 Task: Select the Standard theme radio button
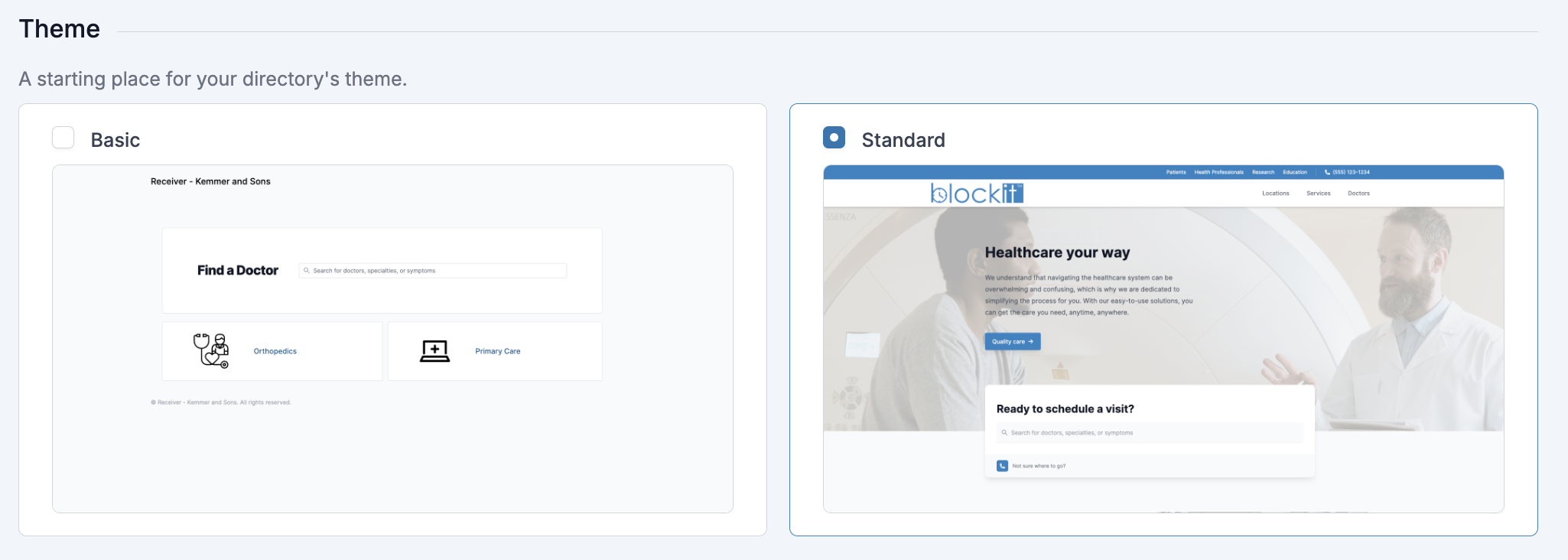pyautogui.click(x=834, y=138)
